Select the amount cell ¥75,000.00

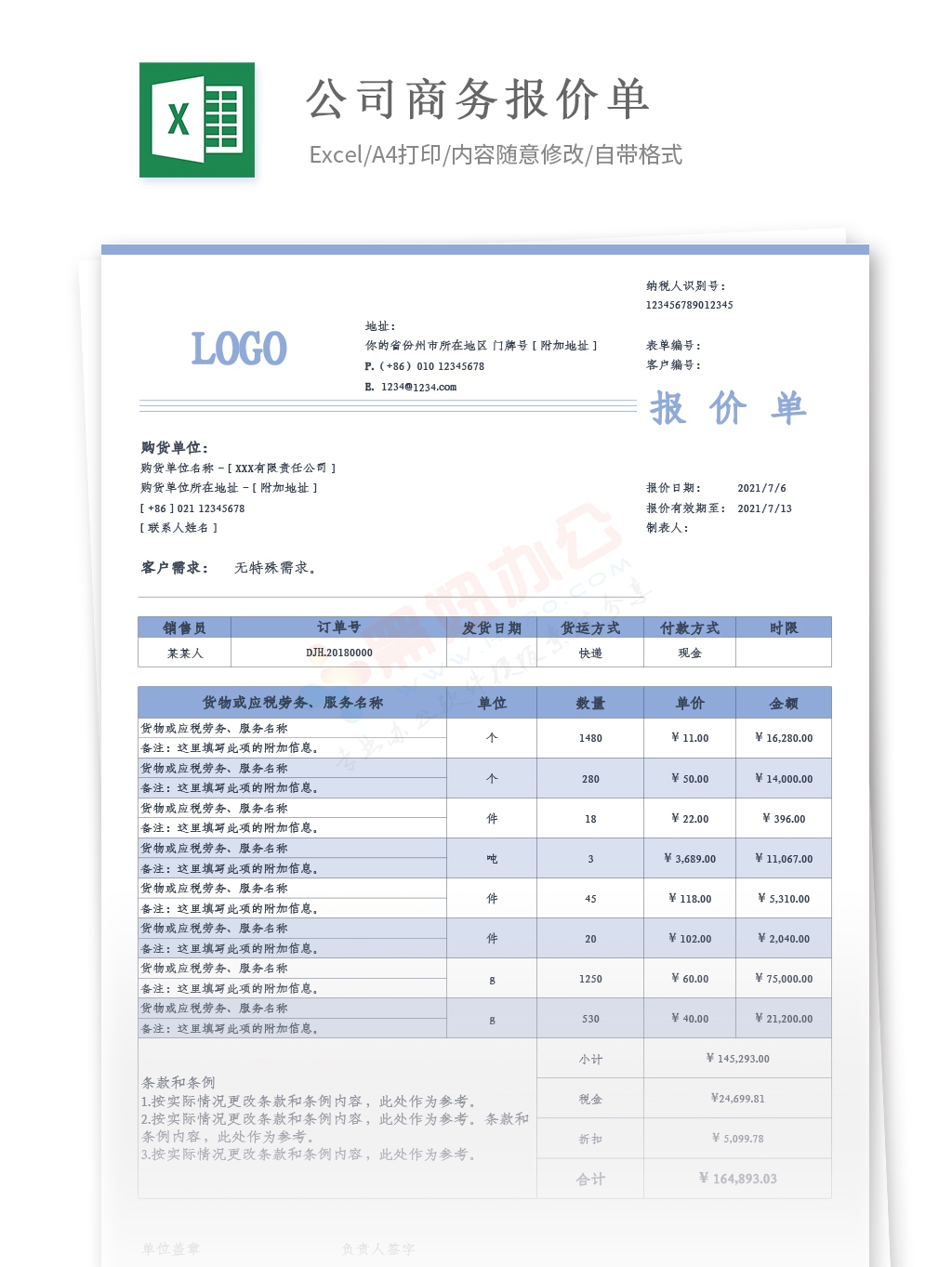pos(784,979)
